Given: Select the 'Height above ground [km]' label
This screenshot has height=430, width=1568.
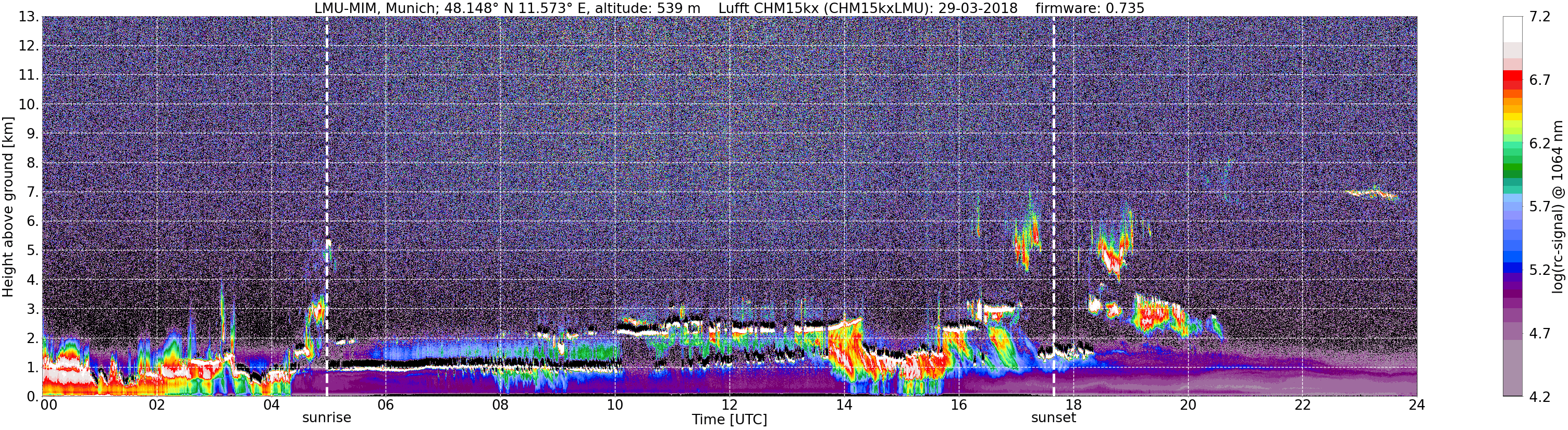Looking at the screenshot, I should pos(8,206).
